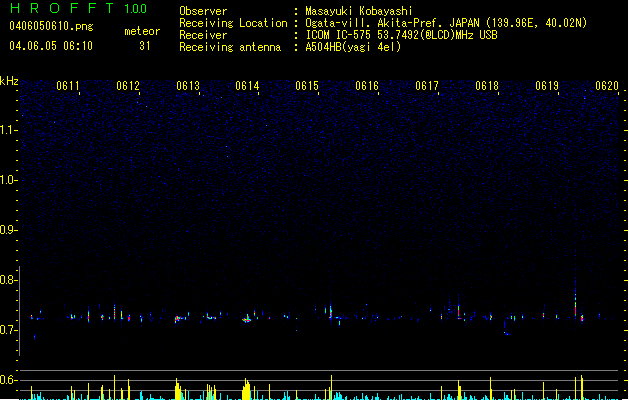Click the 0613 time marker
The width and height of the screenshot is (629, 400).
188,86
